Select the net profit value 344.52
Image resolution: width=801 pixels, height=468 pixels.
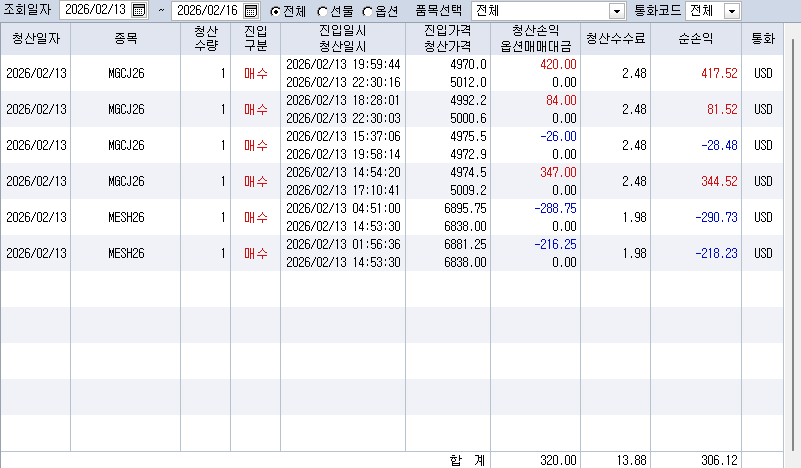[719, 181]
